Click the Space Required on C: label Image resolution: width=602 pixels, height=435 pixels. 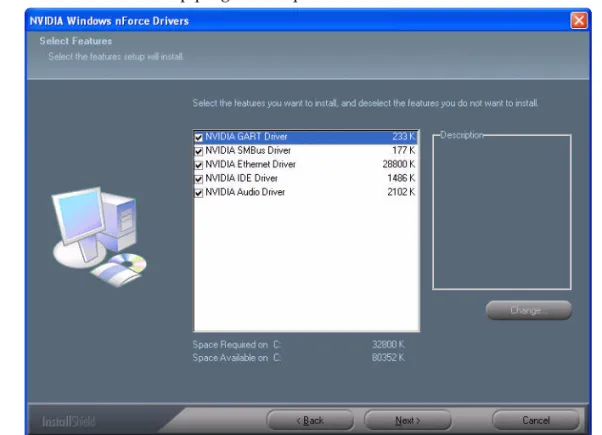236,345
